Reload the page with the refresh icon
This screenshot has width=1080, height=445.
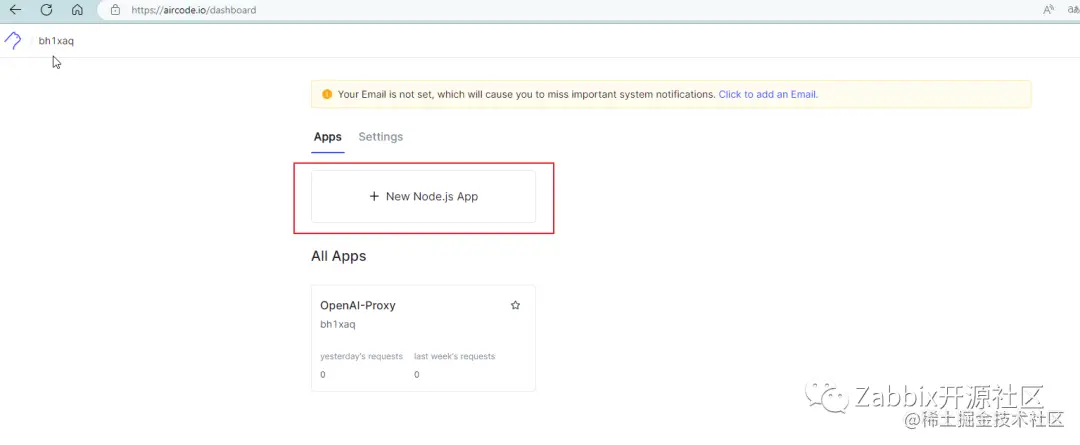point(46,10)
